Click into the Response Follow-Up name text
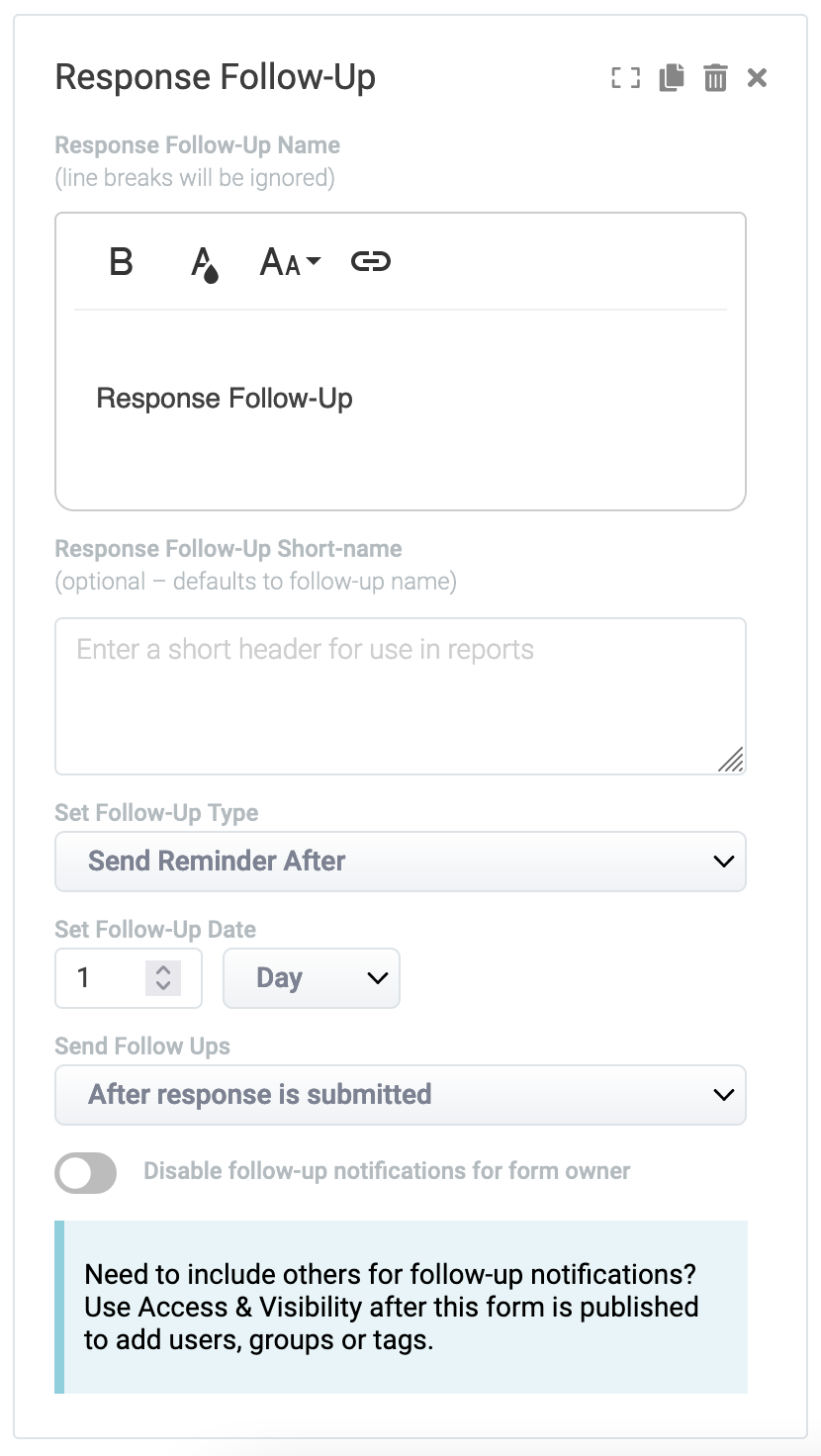 [x=225, y=399]
